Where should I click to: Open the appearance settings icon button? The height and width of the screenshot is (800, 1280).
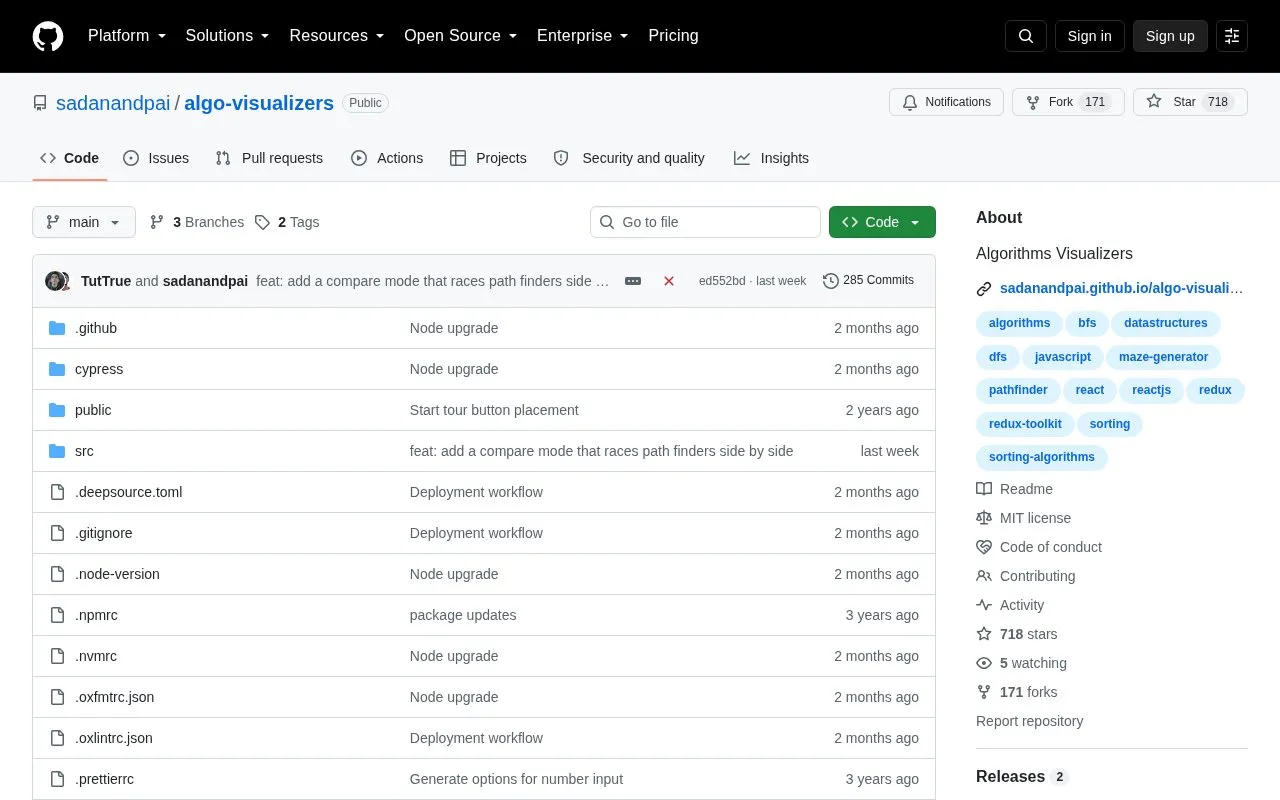(1232, 36)
